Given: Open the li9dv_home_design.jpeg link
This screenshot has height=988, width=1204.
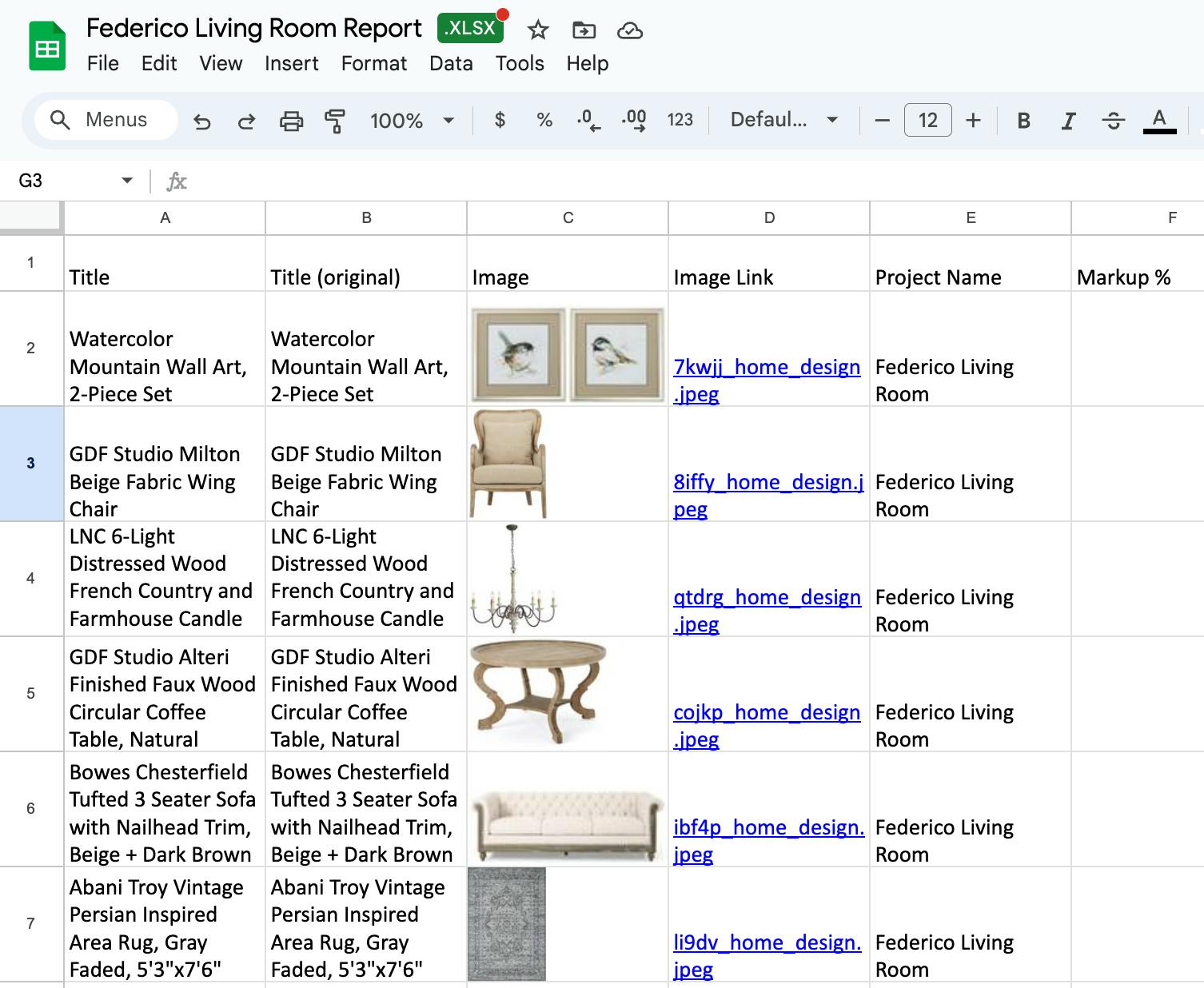Looking at the screenshot, I should [767, 956].
